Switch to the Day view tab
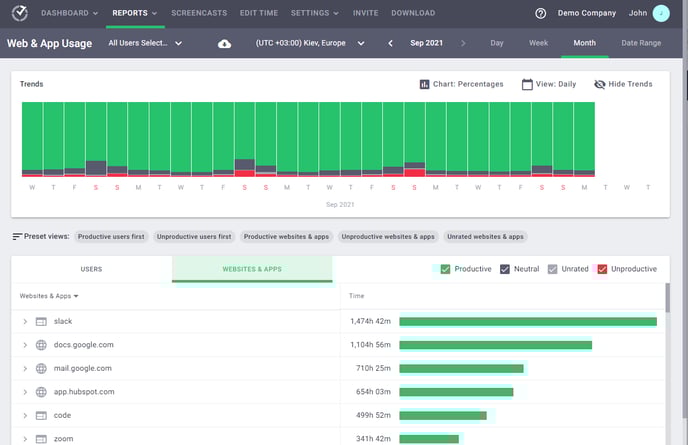The height and width of the screenshot is (445, 688). (497, 43)
